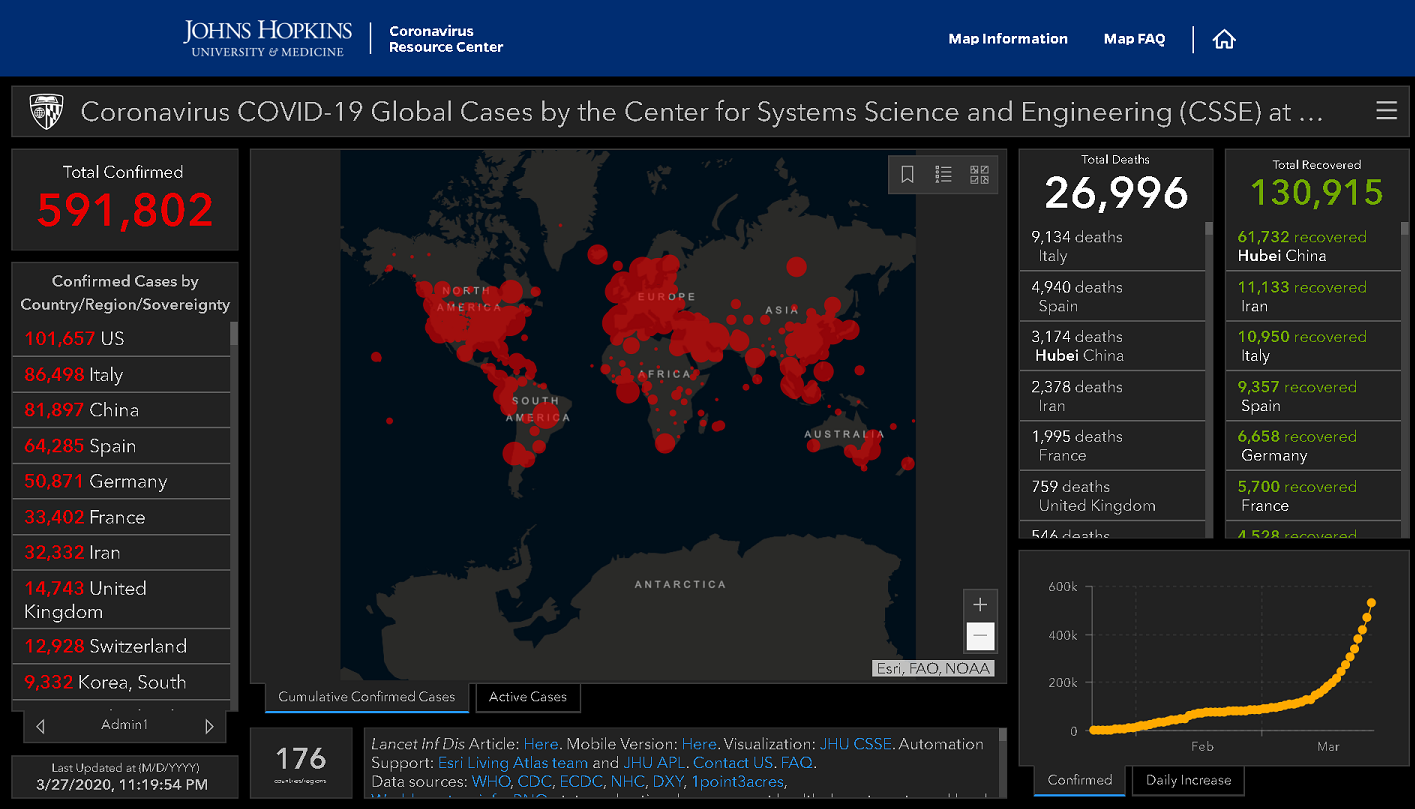
Task: Open the WHO data source link
Action: 492,782
